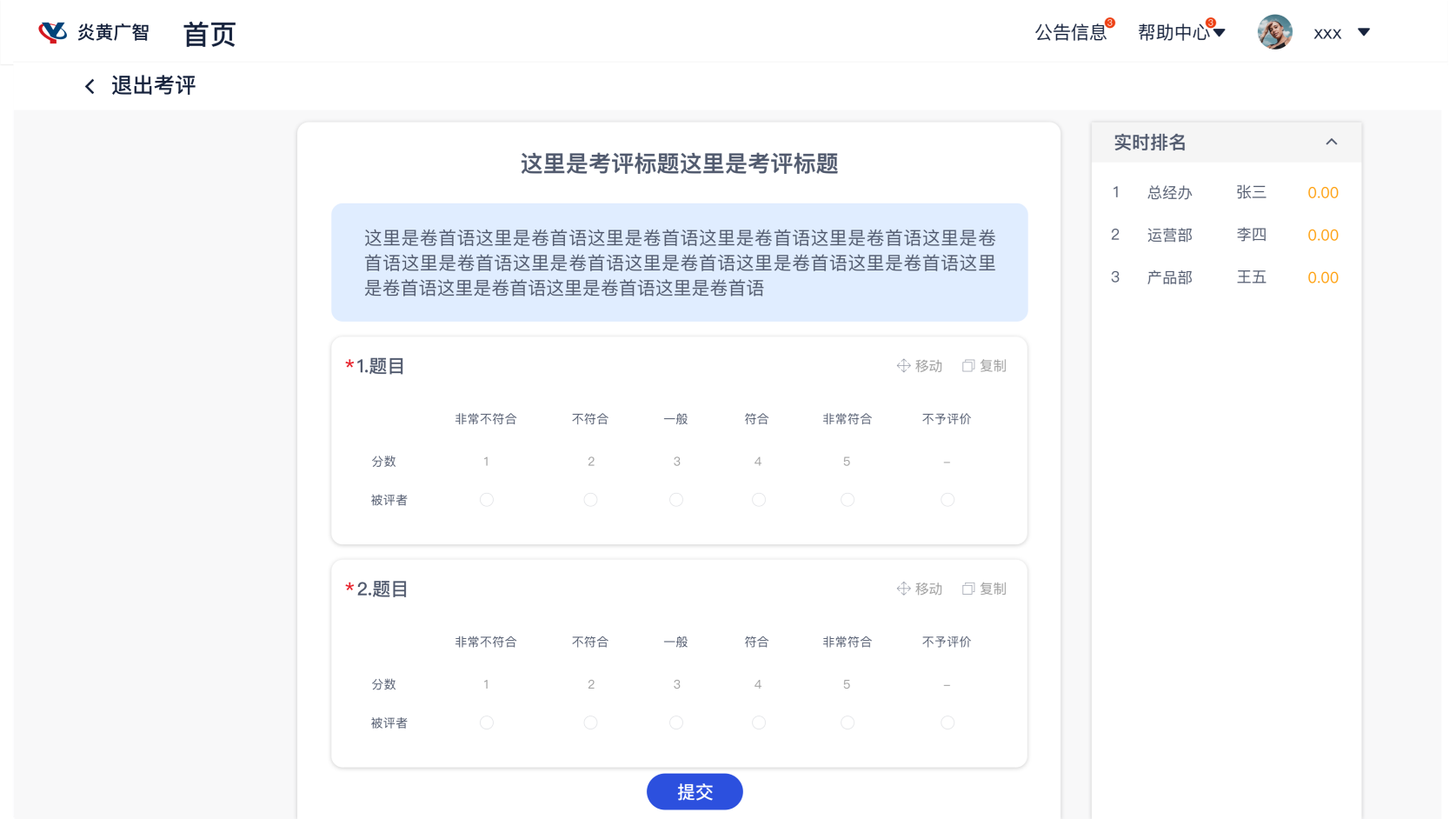Select 非常符合 radio for question 2

848,722
